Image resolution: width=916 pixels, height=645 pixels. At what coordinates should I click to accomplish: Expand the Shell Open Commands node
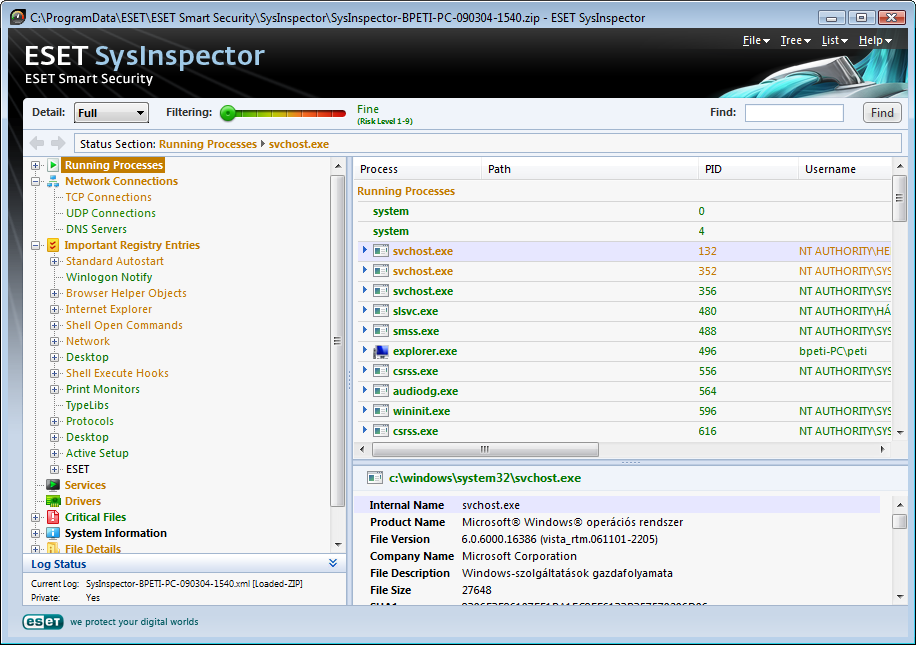point(54,325)
